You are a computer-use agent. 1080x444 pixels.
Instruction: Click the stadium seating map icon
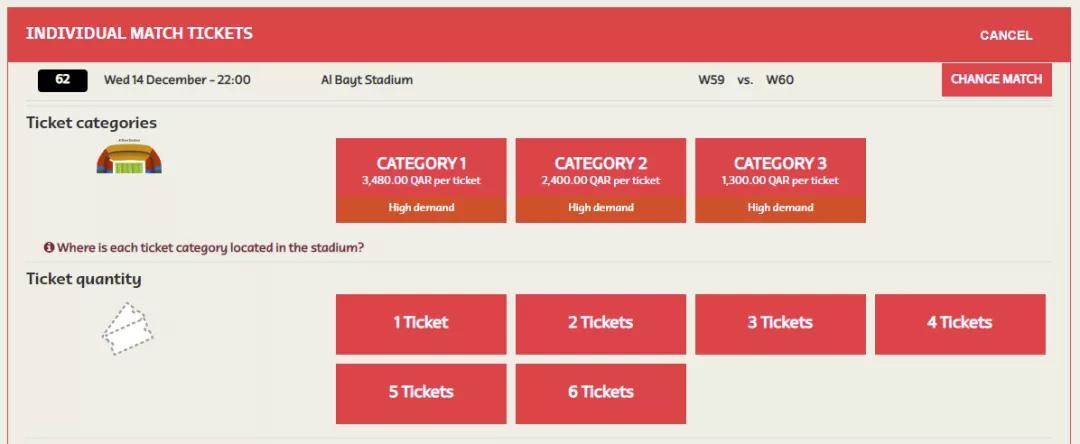(x=129, y=158)
